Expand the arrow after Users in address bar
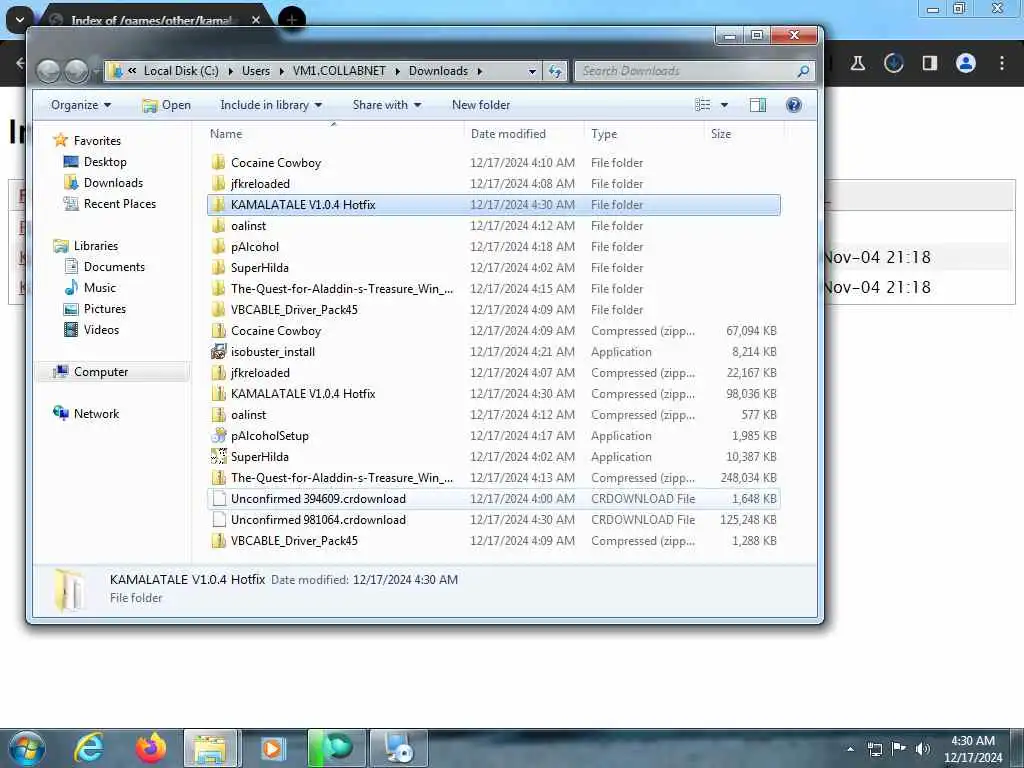The image size is (1024, 768). point(281,71)
